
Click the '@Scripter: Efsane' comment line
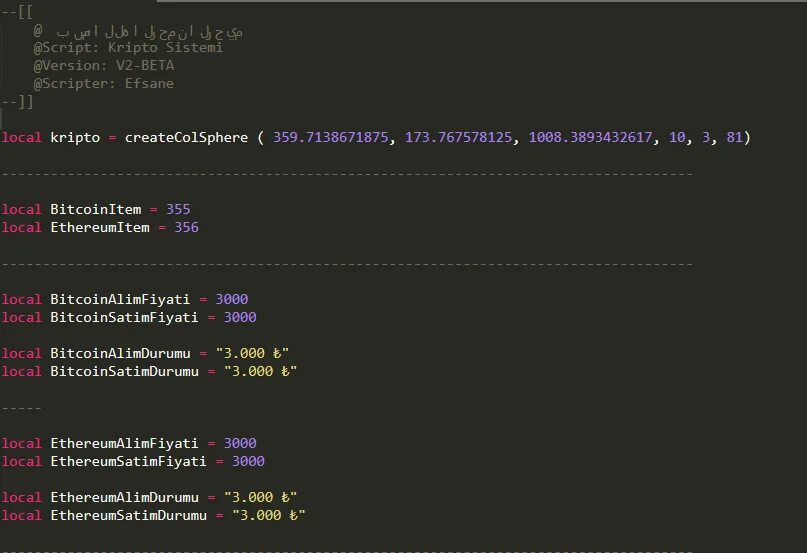point(104,84)
